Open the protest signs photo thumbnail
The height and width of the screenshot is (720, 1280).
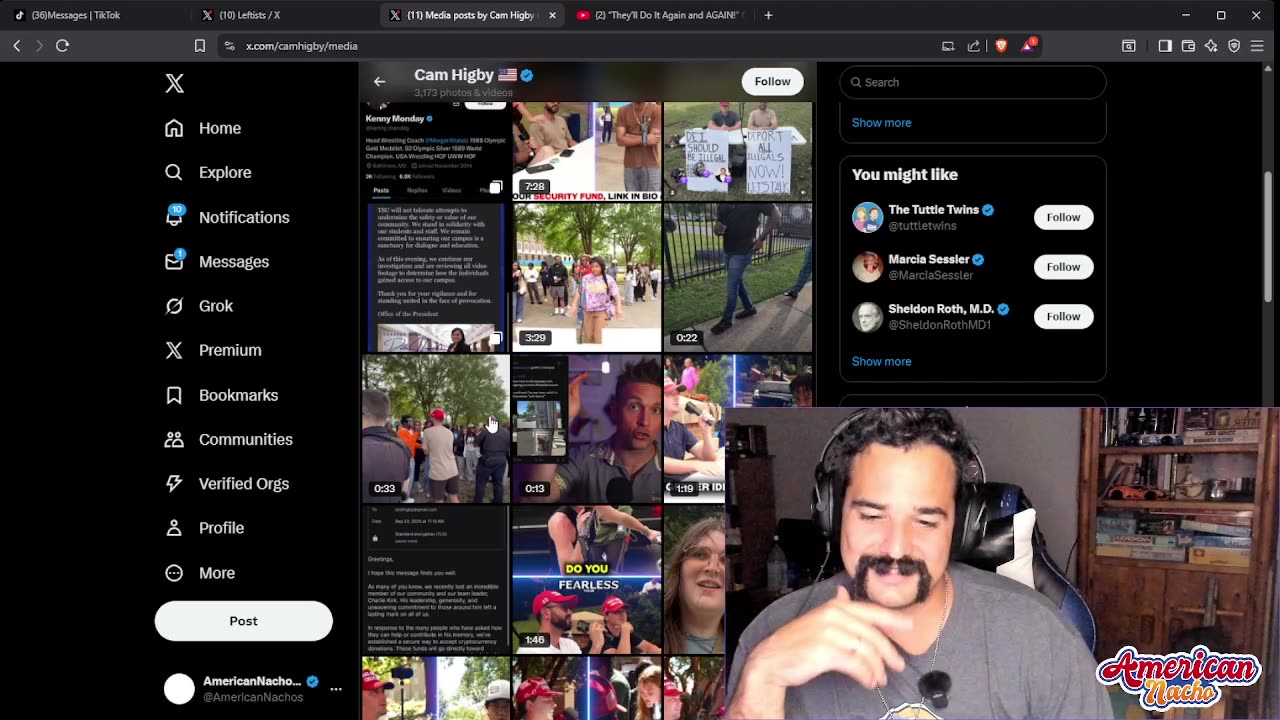[738, 150]
